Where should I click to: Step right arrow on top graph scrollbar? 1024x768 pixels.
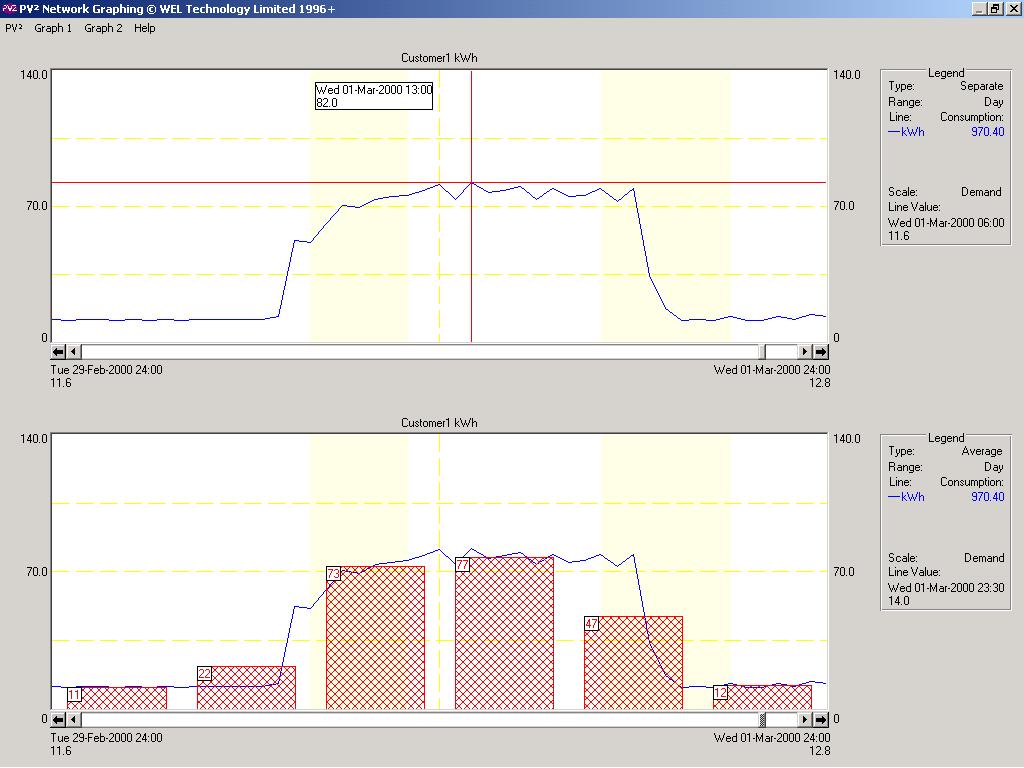coord(805,351)
